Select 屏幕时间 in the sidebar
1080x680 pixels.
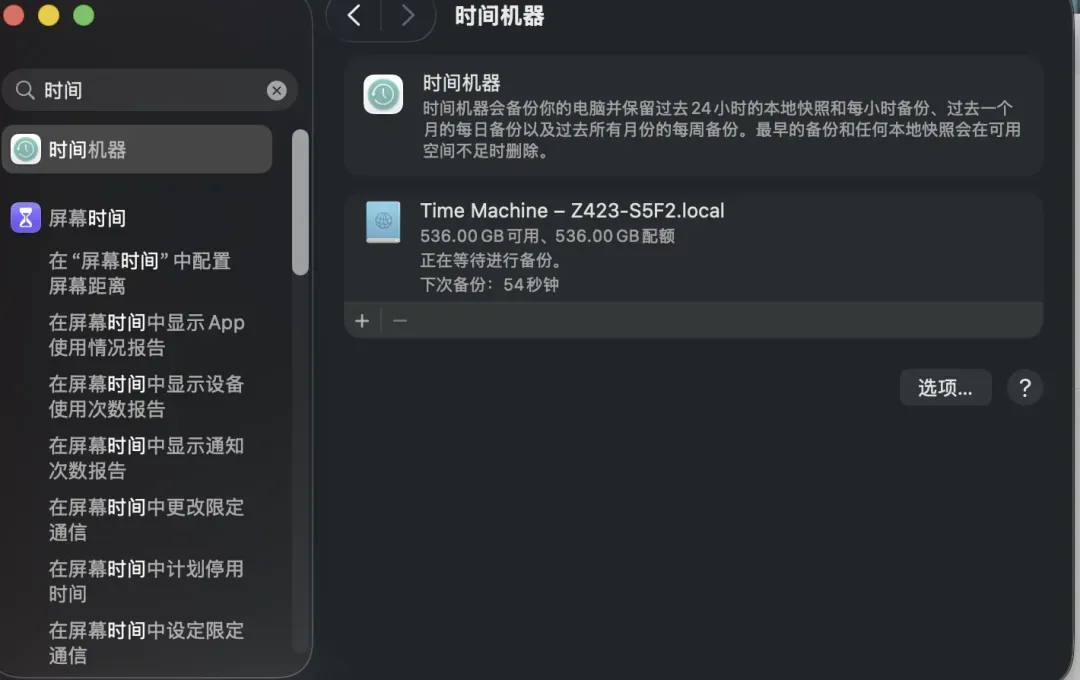pos(88,218)
